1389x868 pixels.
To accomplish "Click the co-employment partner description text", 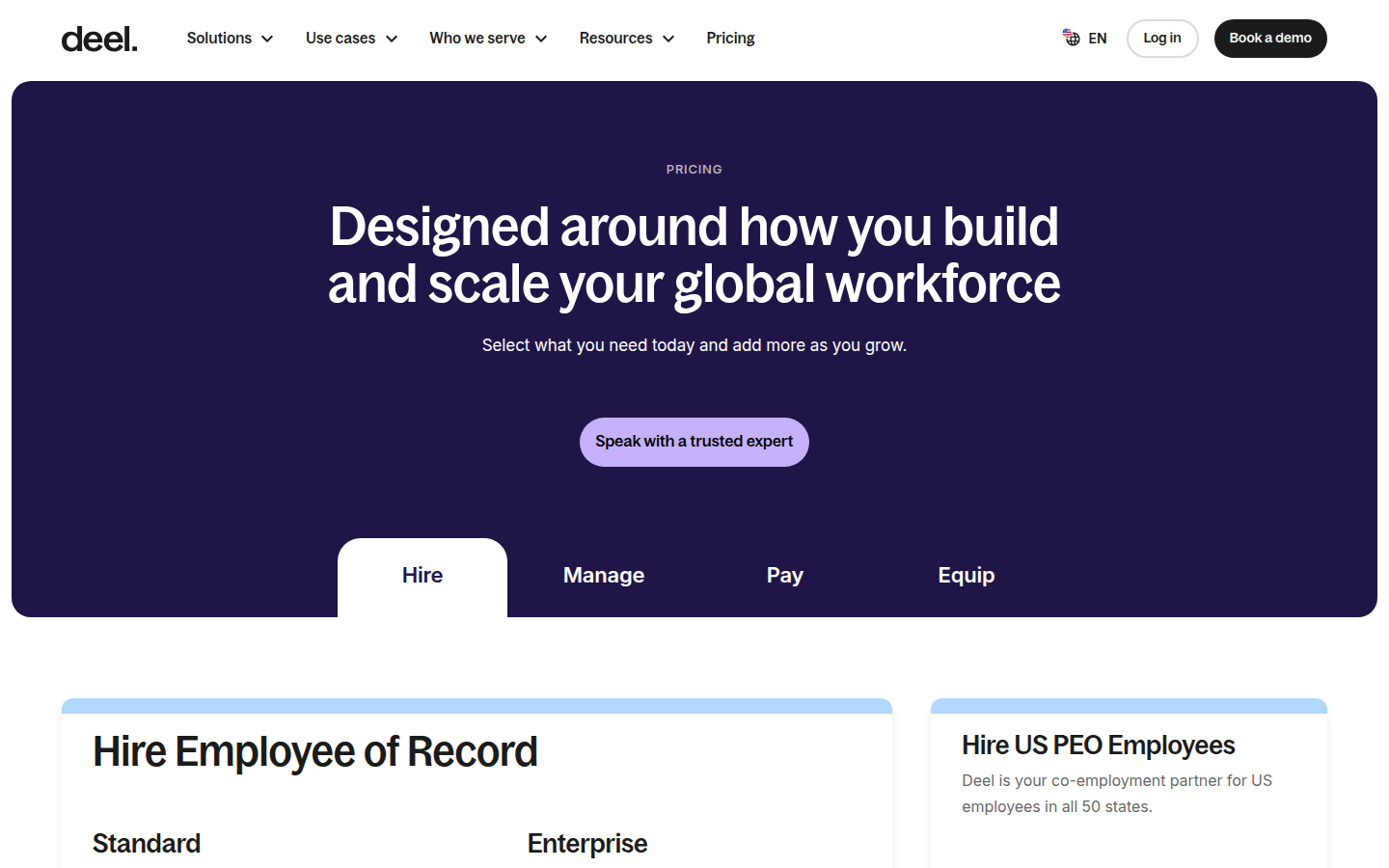I will click(1117, 794).
